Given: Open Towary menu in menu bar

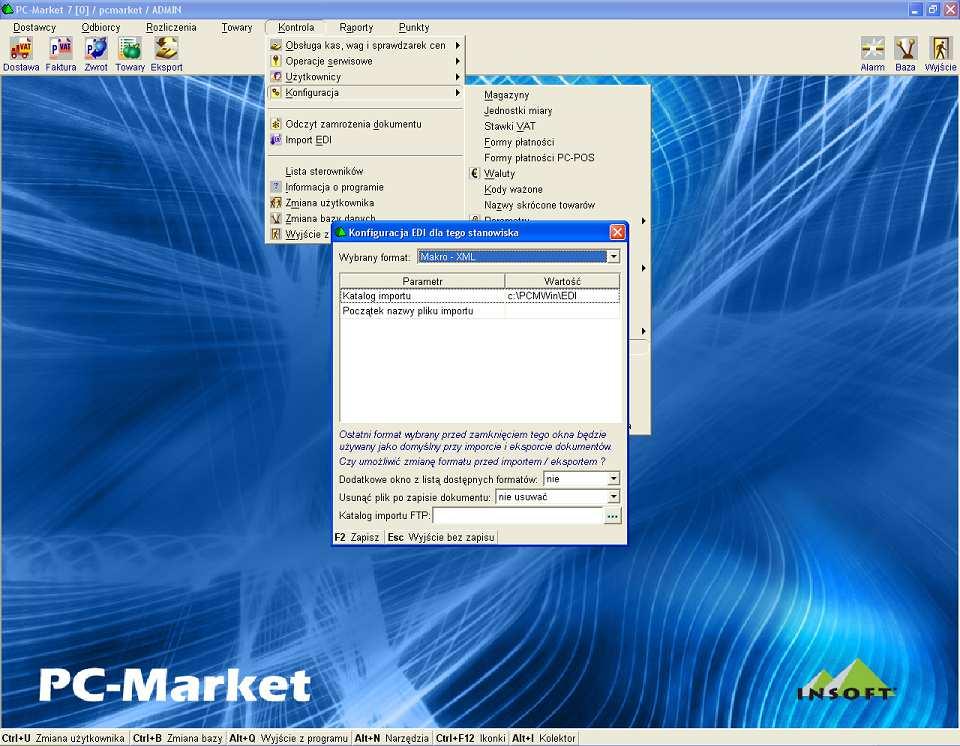Looking at the screenshot, I should tap(237, 28).
